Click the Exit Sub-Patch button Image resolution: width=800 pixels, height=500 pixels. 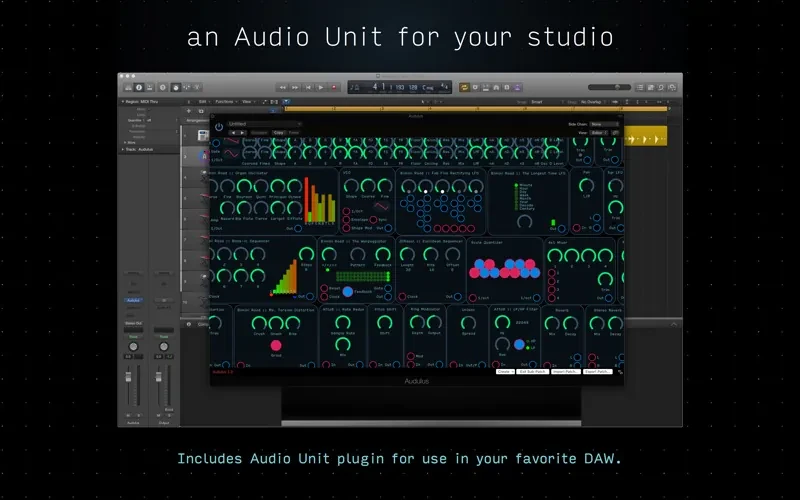(x=532, y=371)
